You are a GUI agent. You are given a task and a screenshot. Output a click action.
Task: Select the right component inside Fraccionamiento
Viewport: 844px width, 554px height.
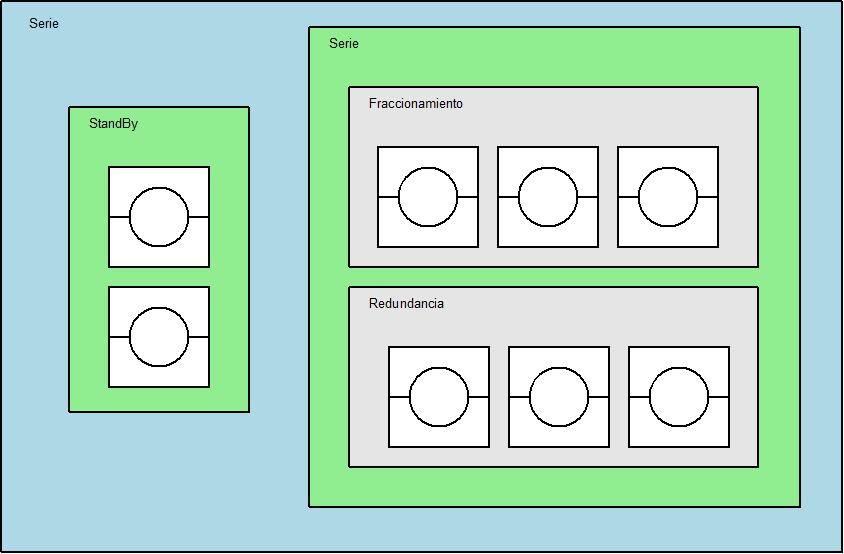pos(668,197)
